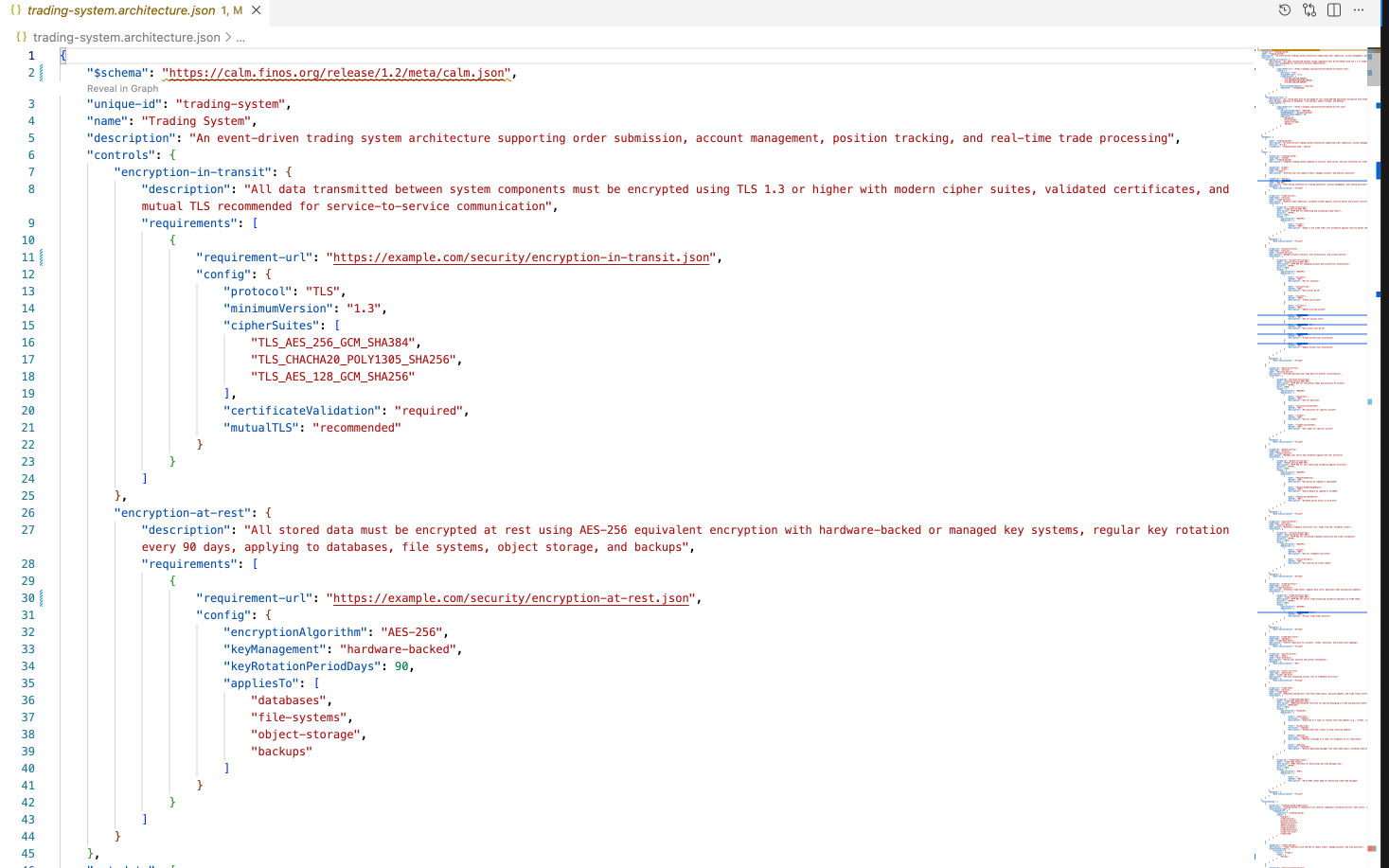Open file timeline history icon
The height and width of the screenshot is (868, 1389).
(1285, 10)
